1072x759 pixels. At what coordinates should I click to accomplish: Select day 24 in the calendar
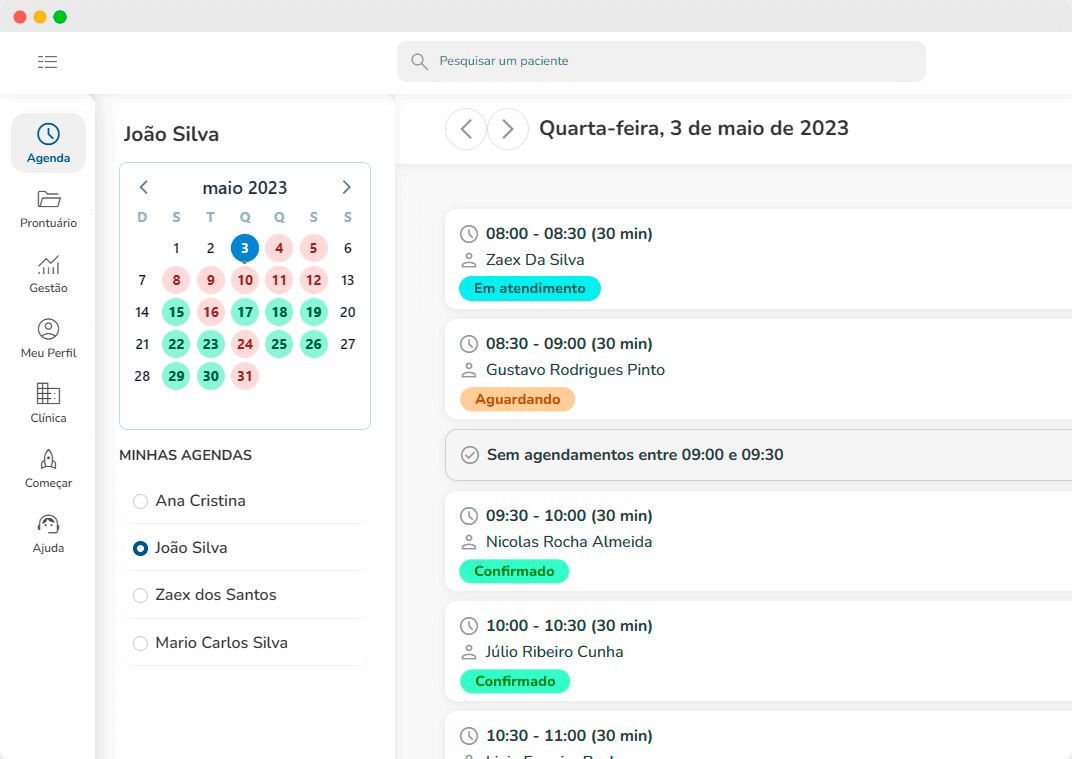pyautogui.click(x=245, y=344)
